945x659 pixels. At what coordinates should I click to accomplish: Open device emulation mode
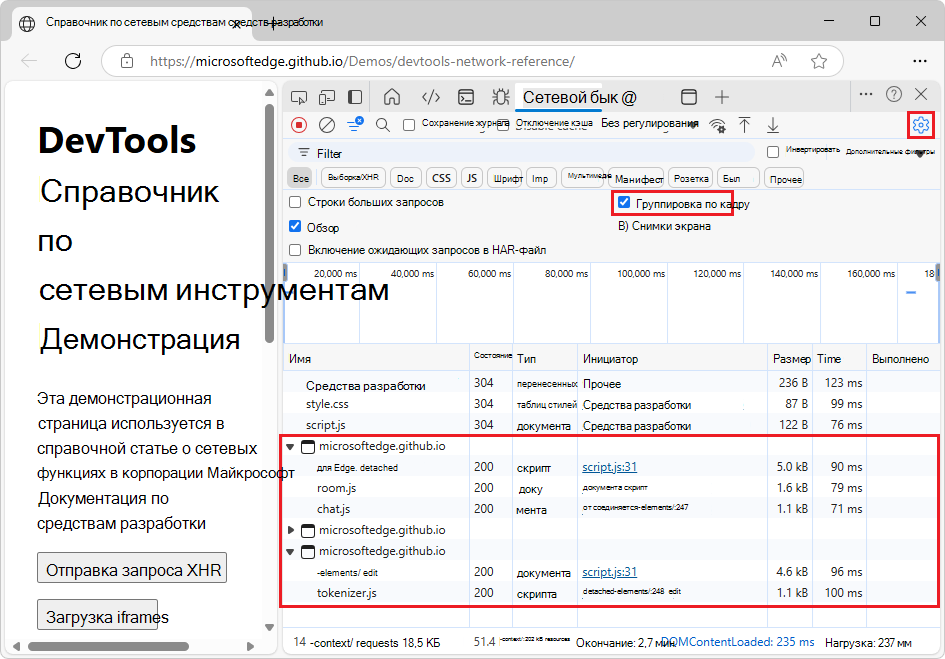(x=326, y=96)
